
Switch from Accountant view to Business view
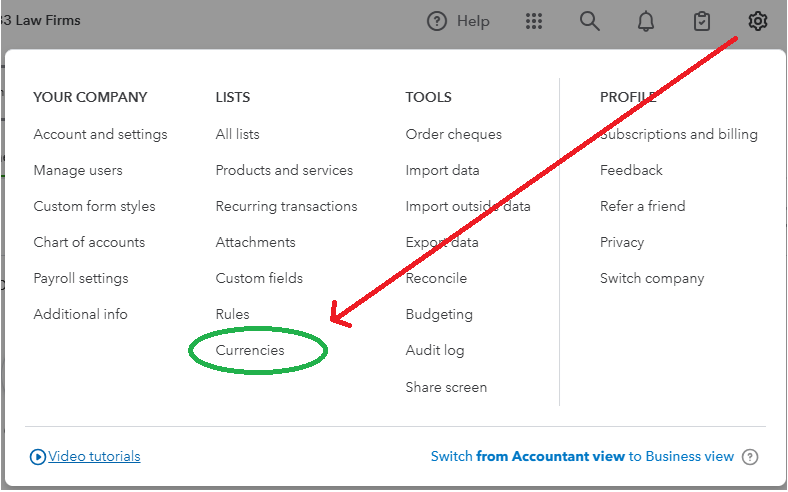582,457
